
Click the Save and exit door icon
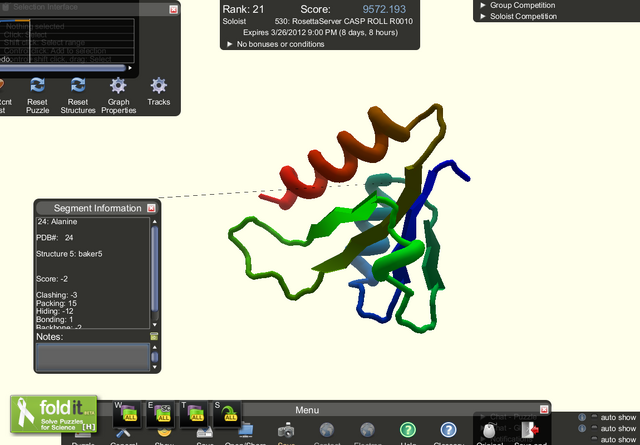pyautogui.click(x=530, y=430)
